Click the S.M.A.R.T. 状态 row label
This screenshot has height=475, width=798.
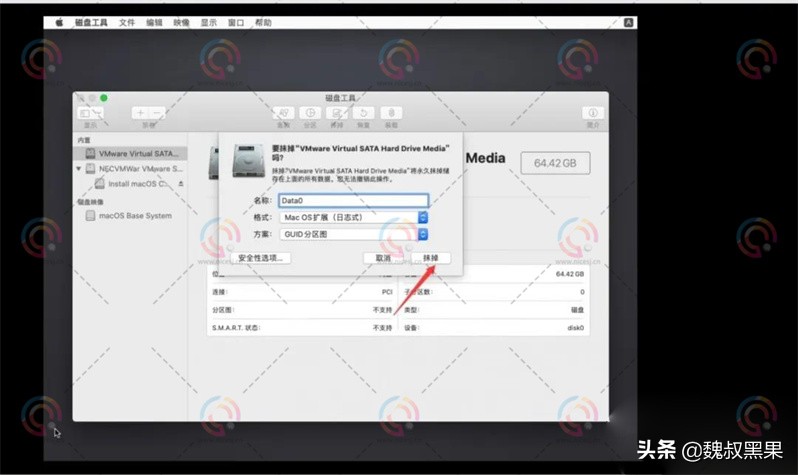point(236,328)
